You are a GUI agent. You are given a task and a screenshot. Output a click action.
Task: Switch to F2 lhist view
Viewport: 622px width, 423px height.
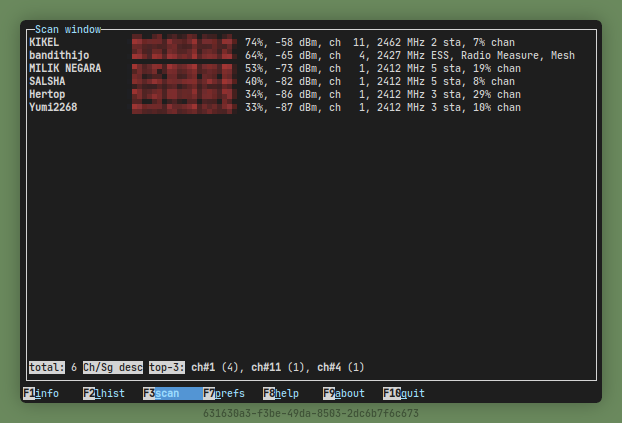pyautogui.click(x=104, y=394)
